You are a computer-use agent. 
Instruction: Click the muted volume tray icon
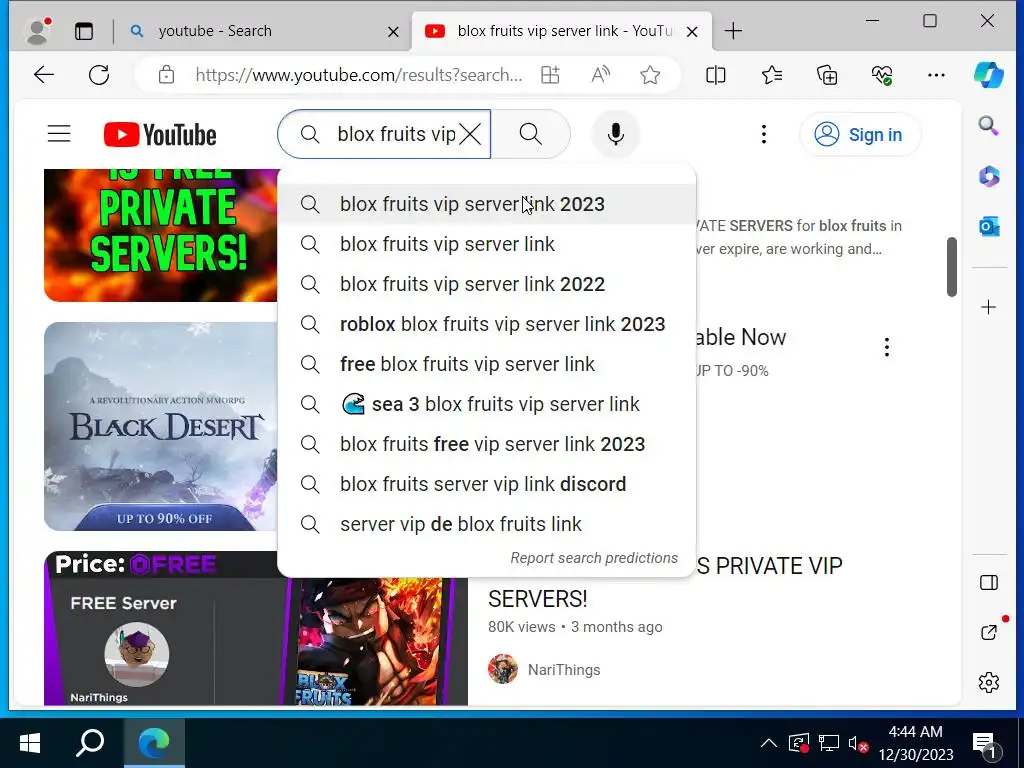click(x=857, y=743)
